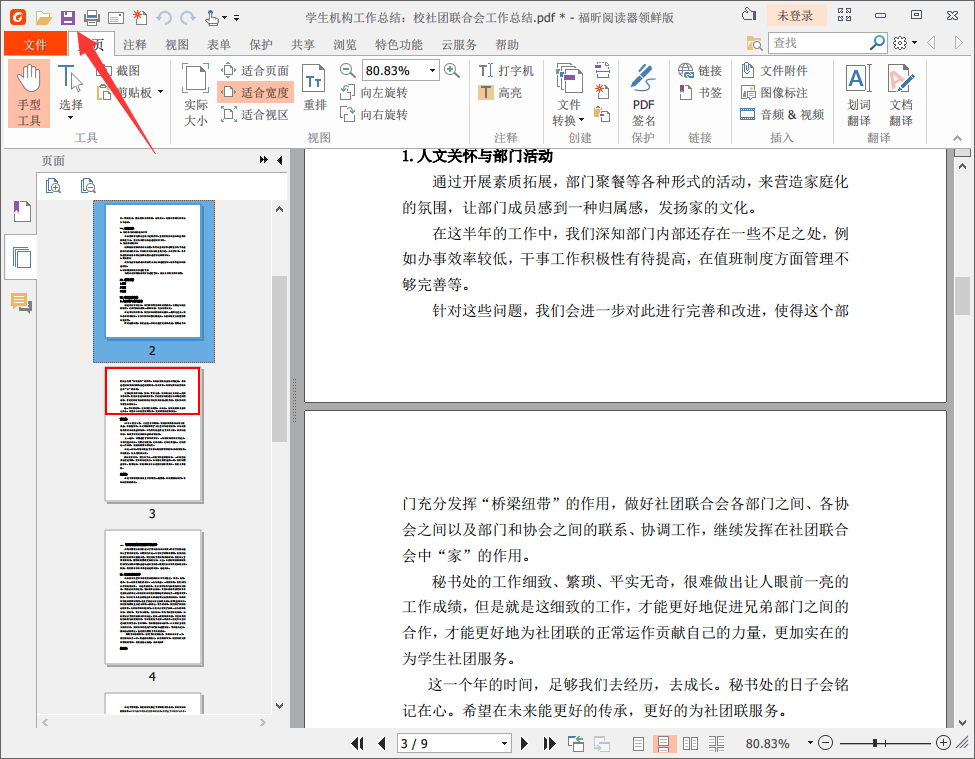Click the 未登录 login button
Viewport: 975px width, 759px height.
797,16
